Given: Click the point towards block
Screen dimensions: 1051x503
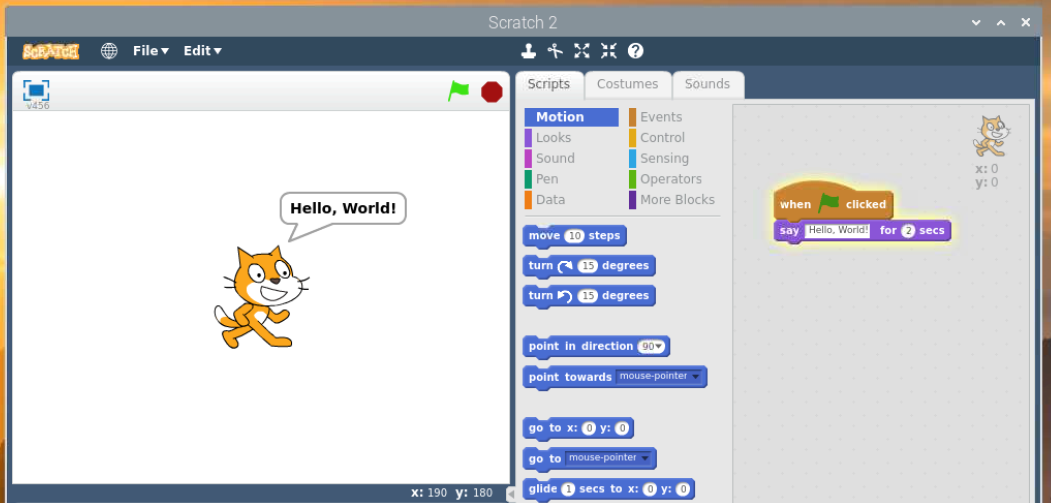Looking at the screenshot, I should (x=615, y=377).
